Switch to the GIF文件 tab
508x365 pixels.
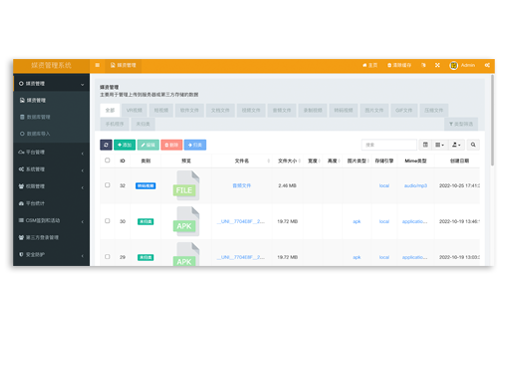tap(404, 110)
